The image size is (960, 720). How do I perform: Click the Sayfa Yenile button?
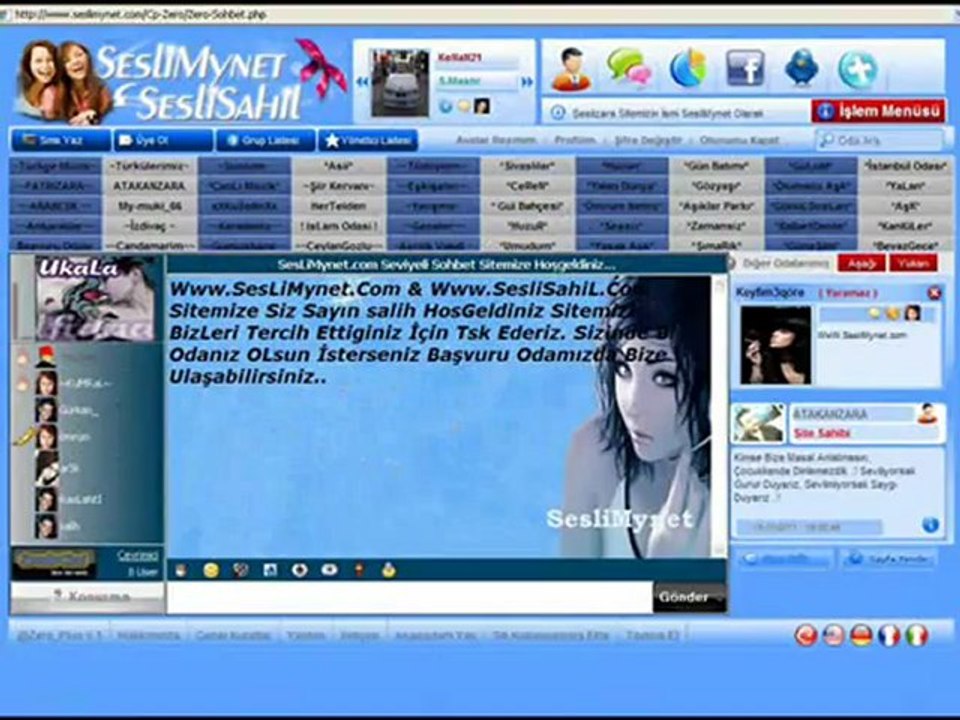pos(889,558)
